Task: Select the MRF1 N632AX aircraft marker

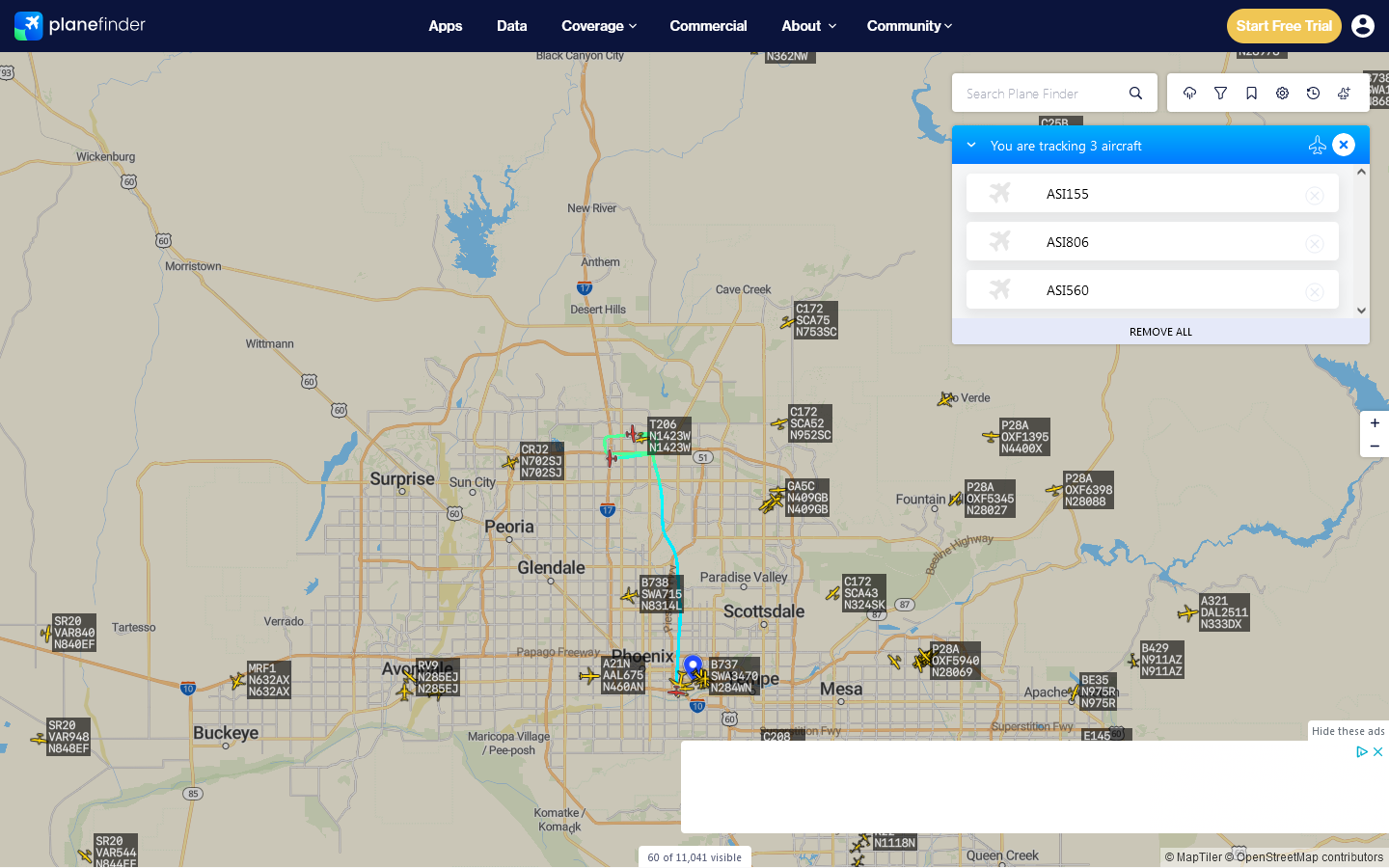Action: click(237, 681)
